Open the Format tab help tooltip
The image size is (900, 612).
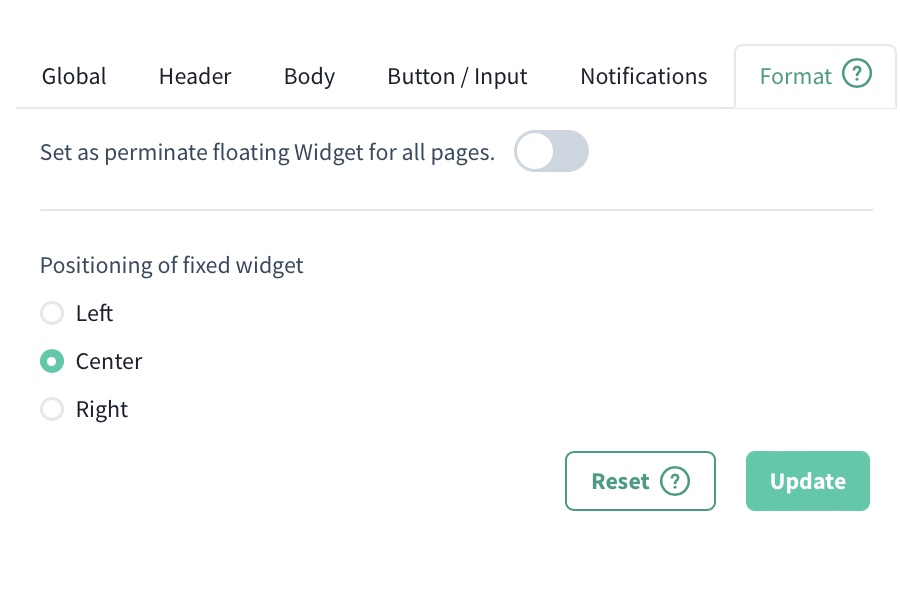(857, 75)
